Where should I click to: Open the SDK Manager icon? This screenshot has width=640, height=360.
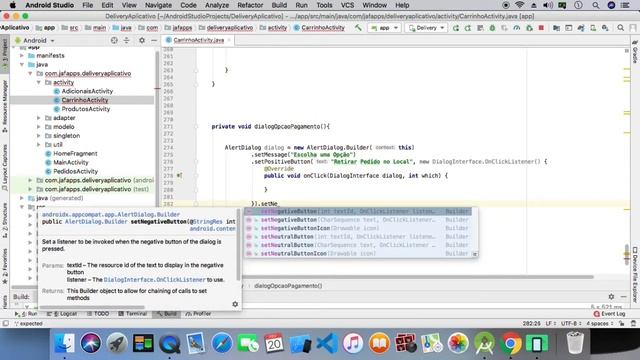click(605, 28)
